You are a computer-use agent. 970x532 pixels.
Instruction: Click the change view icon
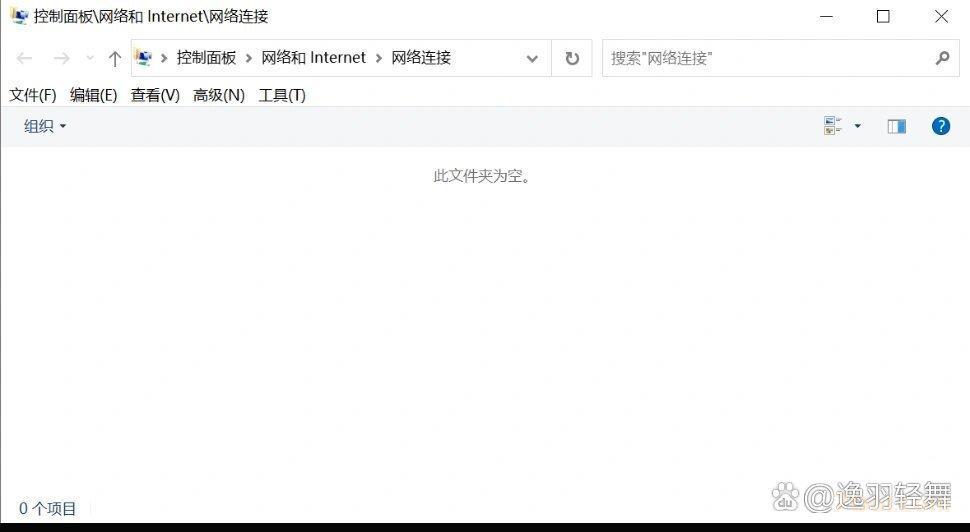(833, 126)
